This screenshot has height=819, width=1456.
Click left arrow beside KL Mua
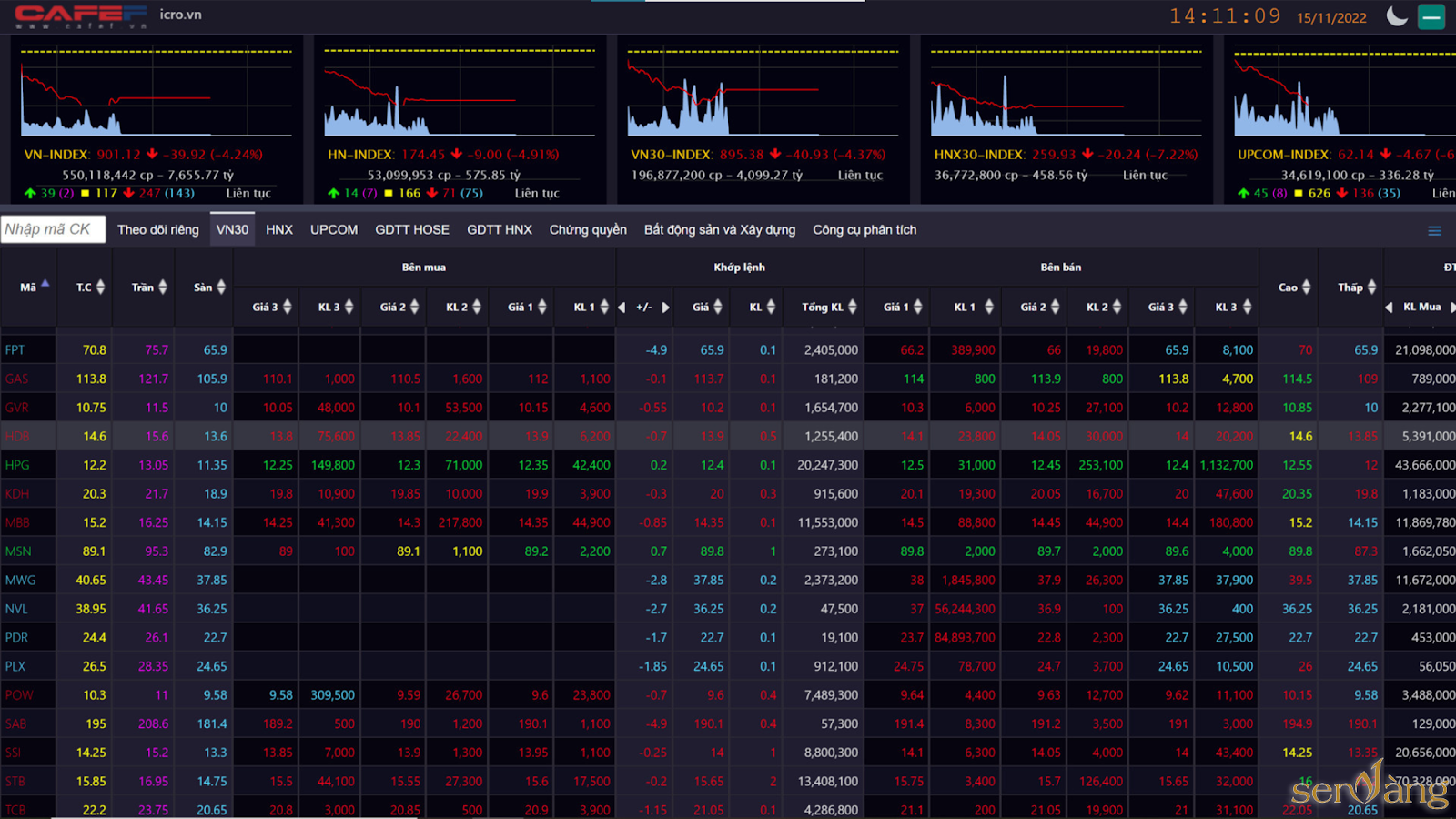click(1390, 308)
